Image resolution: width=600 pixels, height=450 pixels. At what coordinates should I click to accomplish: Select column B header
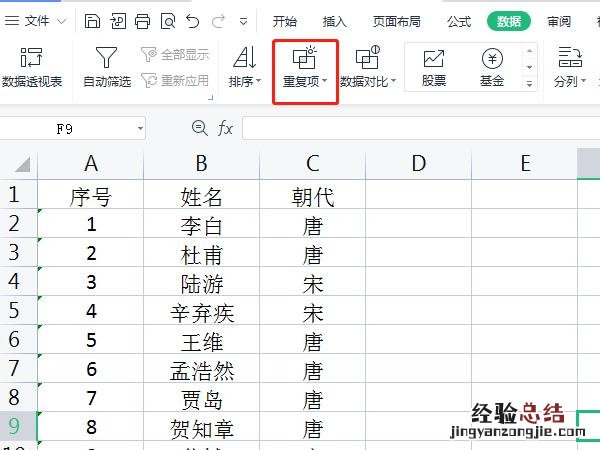pos(202,164)
